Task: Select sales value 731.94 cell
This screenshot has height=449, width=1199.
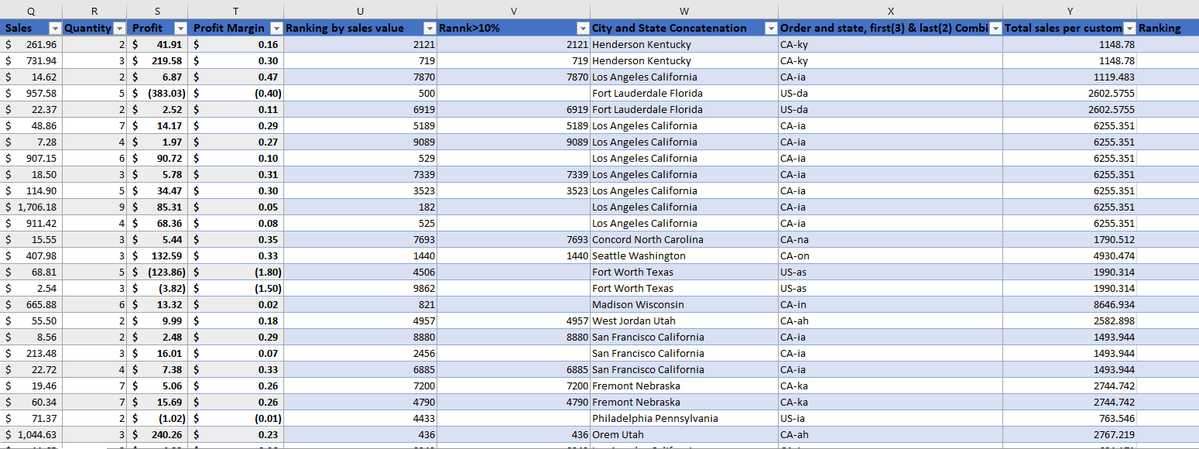Action: click(31, 60)
